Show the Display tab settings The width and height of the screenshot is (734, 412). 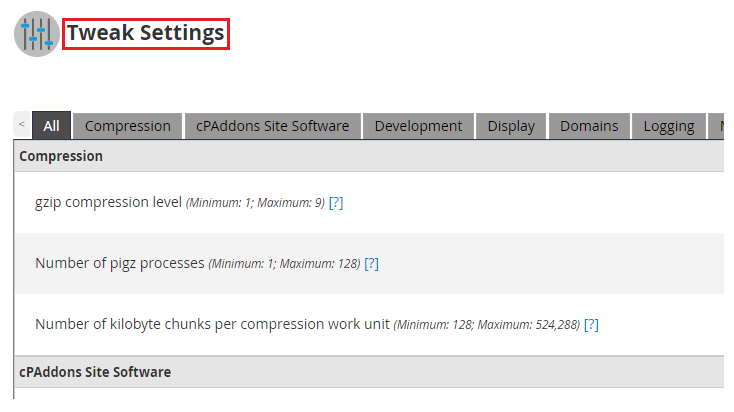(511, 126)
